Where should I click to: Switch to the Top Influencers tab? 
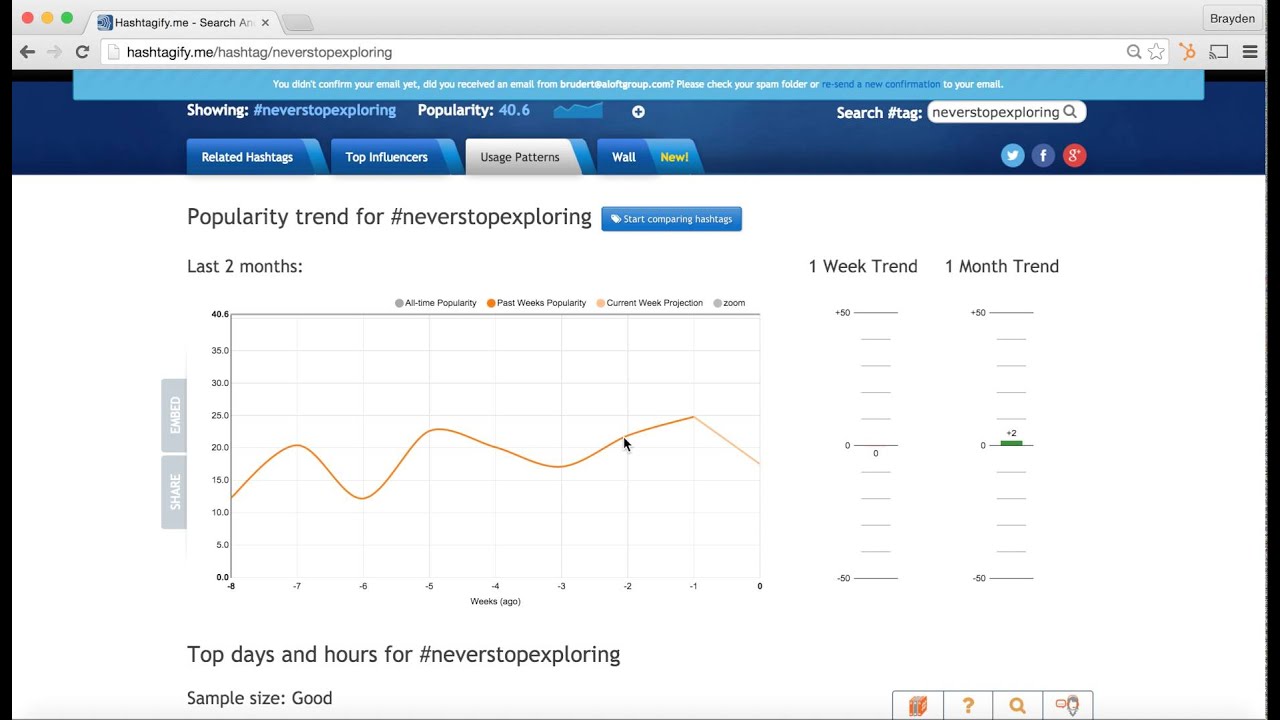click(x=387, y=157)
